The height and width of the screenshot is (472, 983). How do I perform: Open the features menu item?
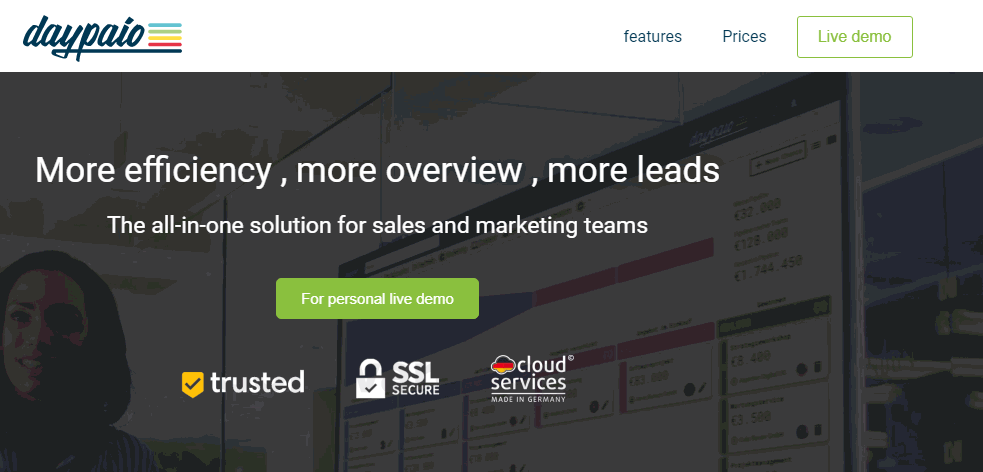652,37
